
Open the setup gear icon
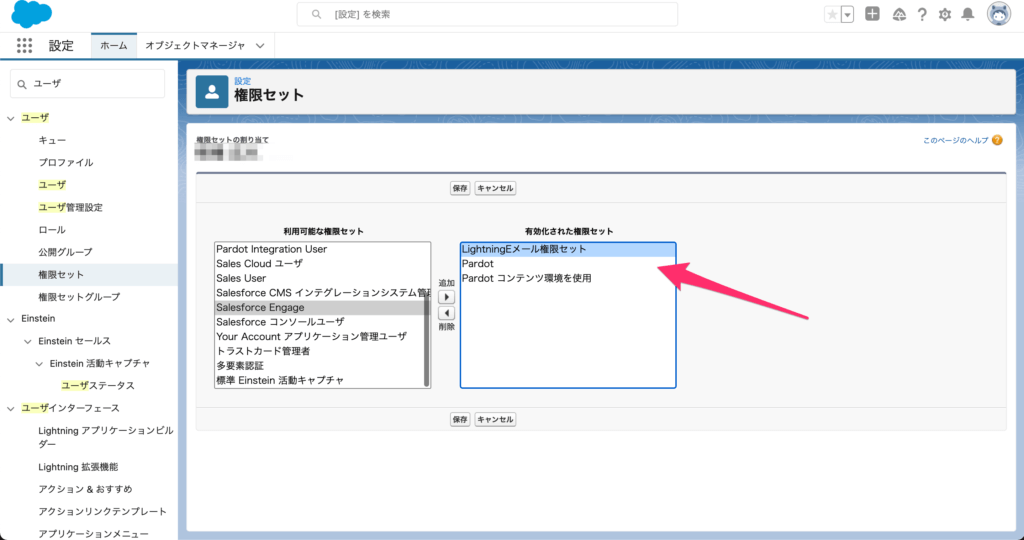[945, 14]
